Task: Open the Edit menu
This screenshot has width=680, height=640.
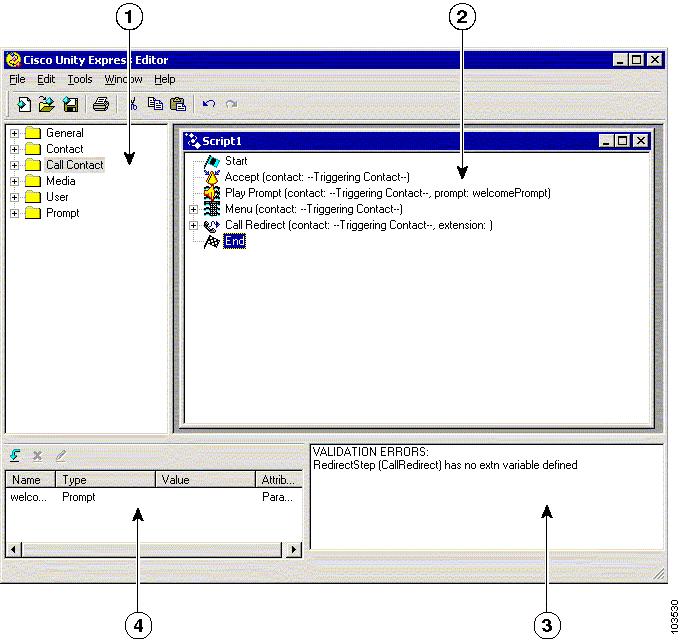Action: click(46, 79)
